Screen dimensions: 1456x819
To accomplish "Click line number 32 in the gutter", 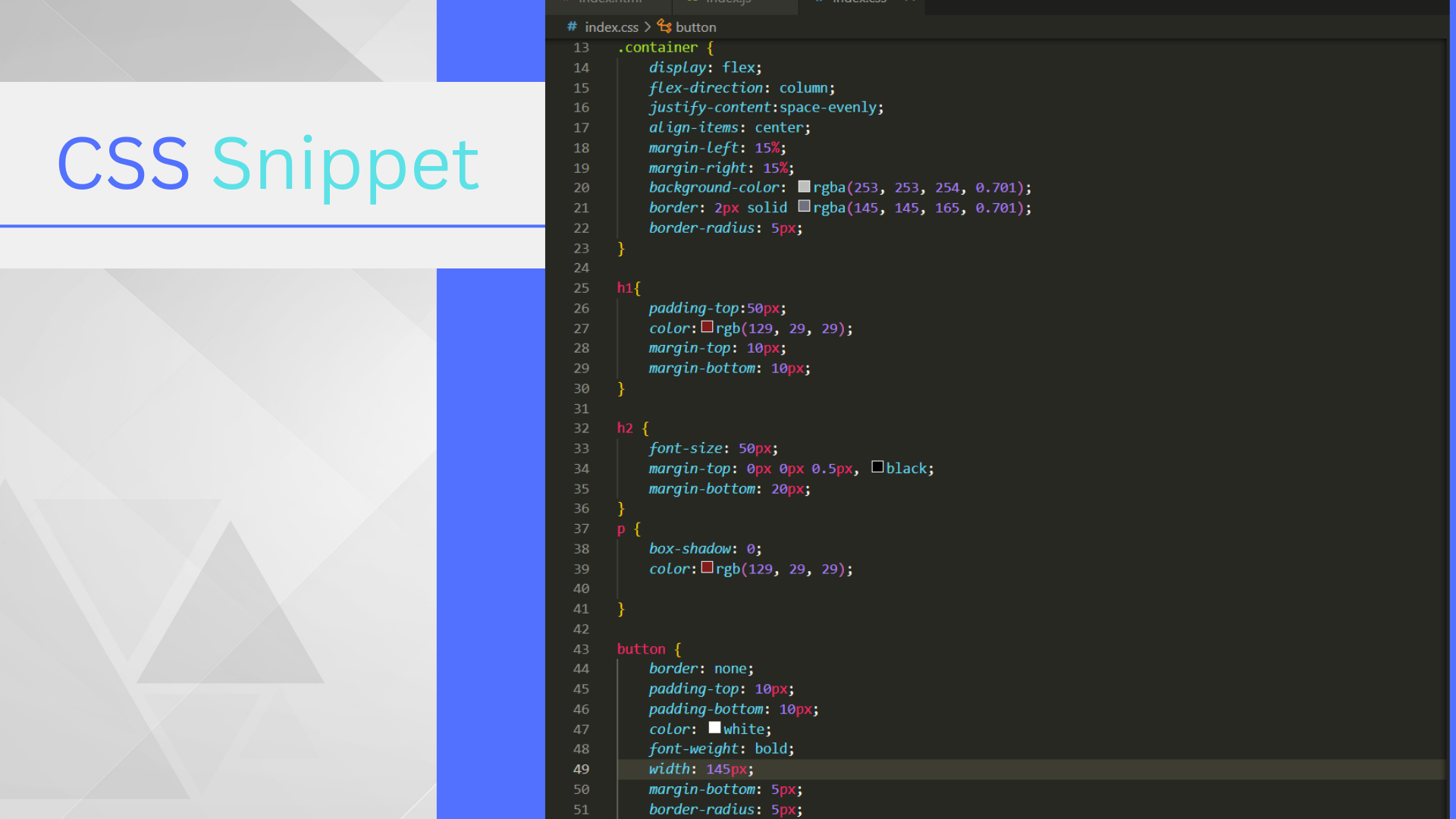I will click(x=581, y=428).
